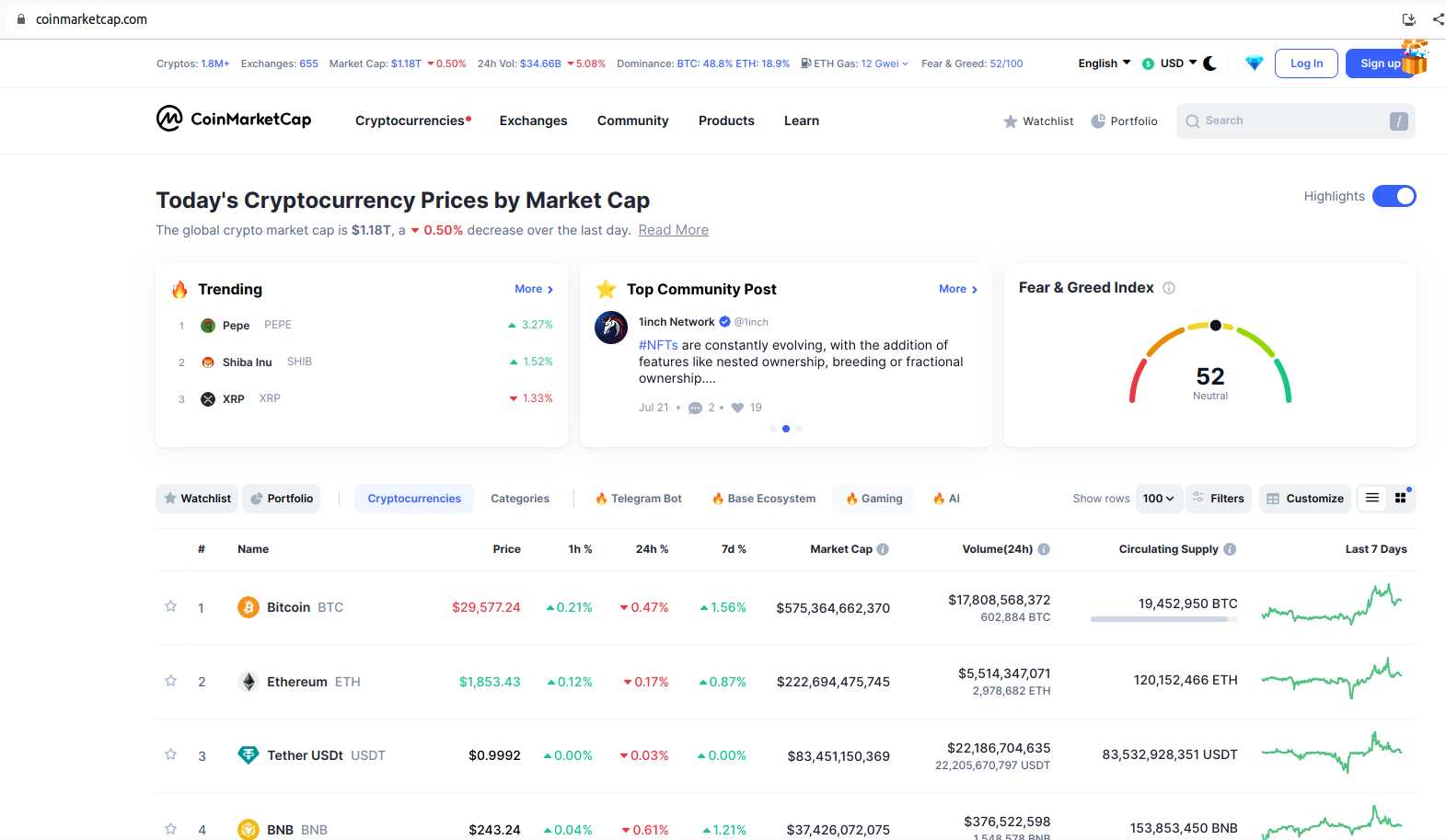Expand the Show rows 100 dropdown
The image size is (1446, 840).
(1158, 499)
